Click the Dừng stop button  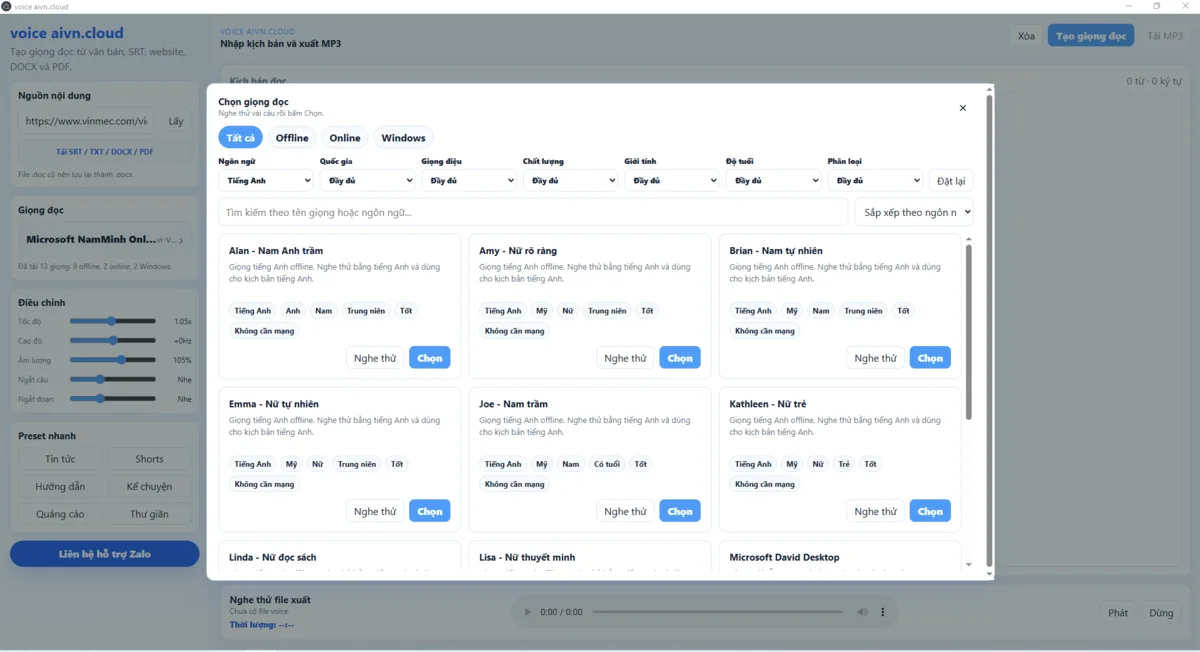(x=1161, y=613)
